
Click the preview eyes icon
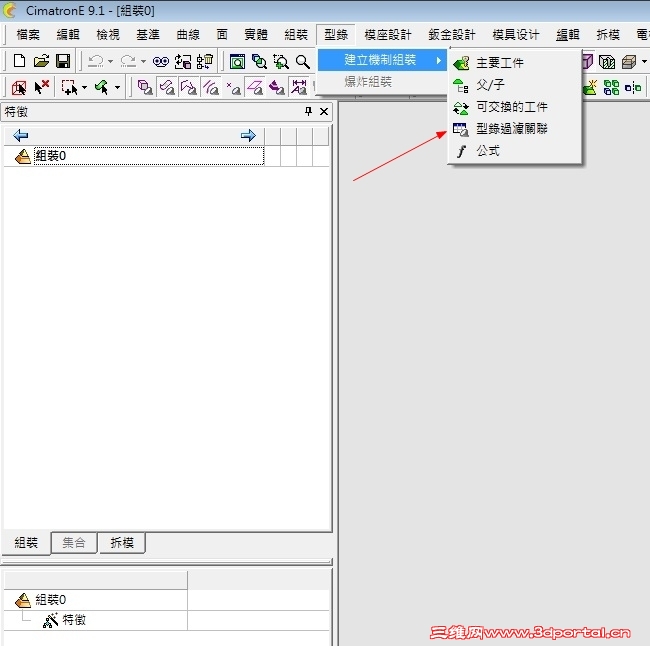[161, 62]
